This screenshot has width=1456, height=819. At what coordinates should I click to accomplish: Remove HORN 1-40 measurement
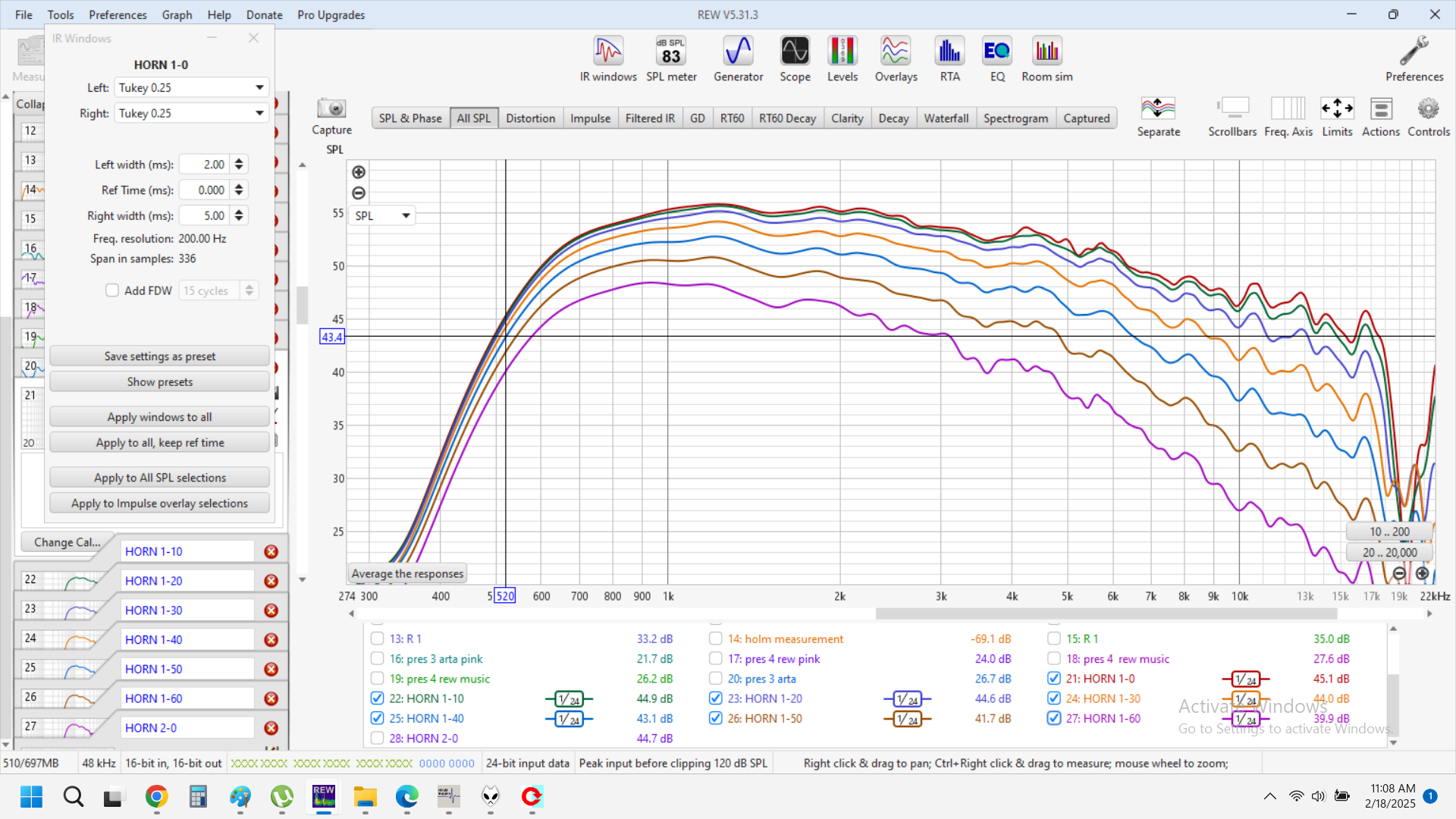271,640
